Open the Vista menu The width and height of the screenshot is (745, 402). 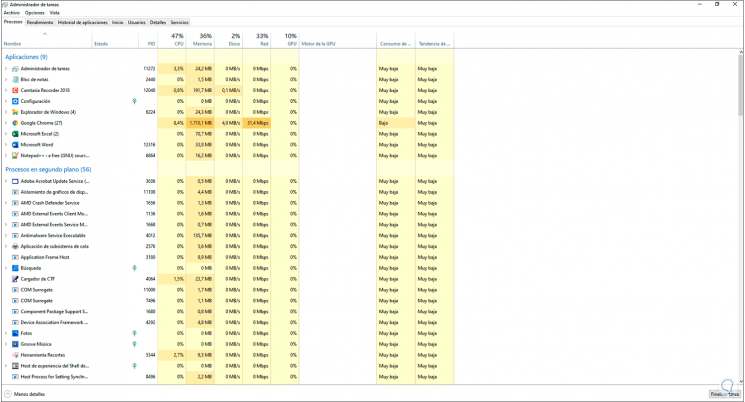point(55,13)
